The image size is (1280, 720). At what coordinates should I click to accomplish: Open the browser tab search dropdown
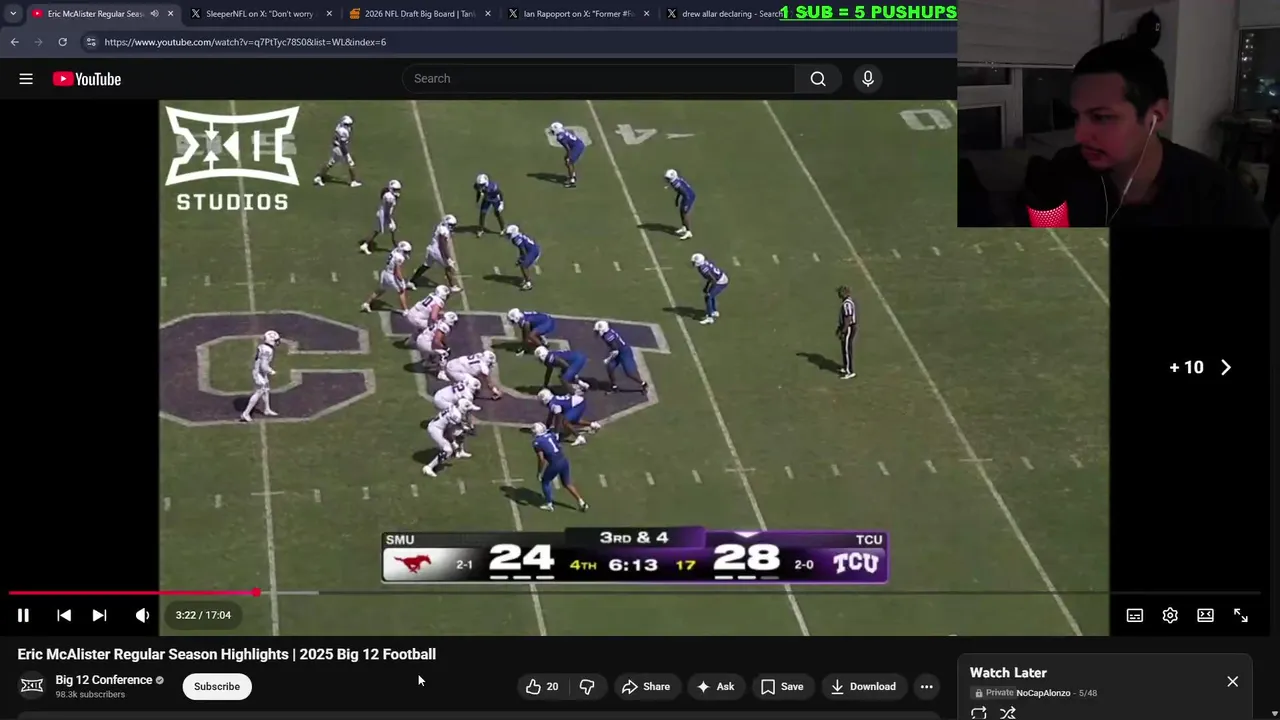click(12, 14)
